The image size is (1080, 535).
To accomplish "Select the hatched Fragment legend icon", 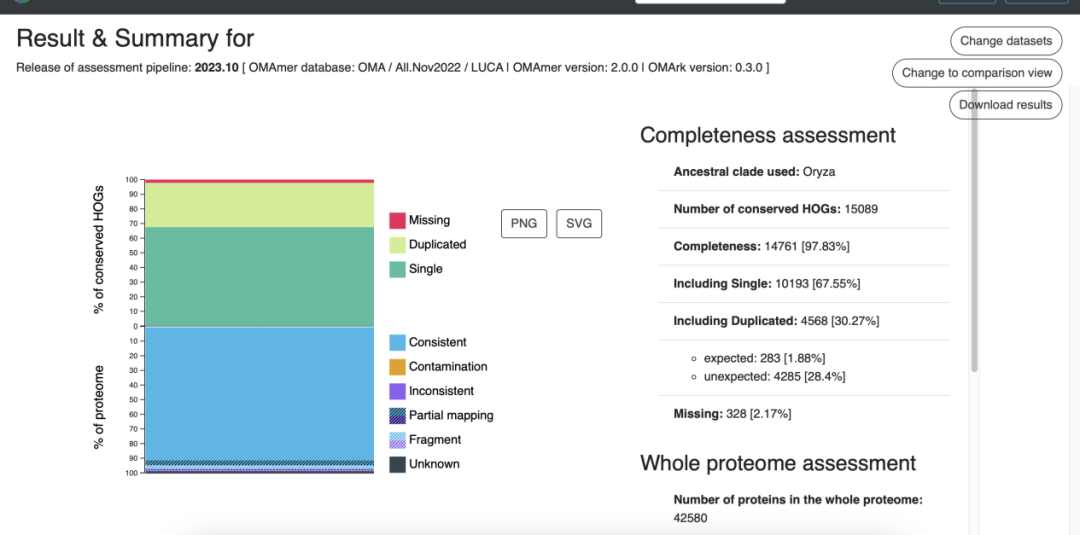I will pyautogui.click(x=397, y=440).
